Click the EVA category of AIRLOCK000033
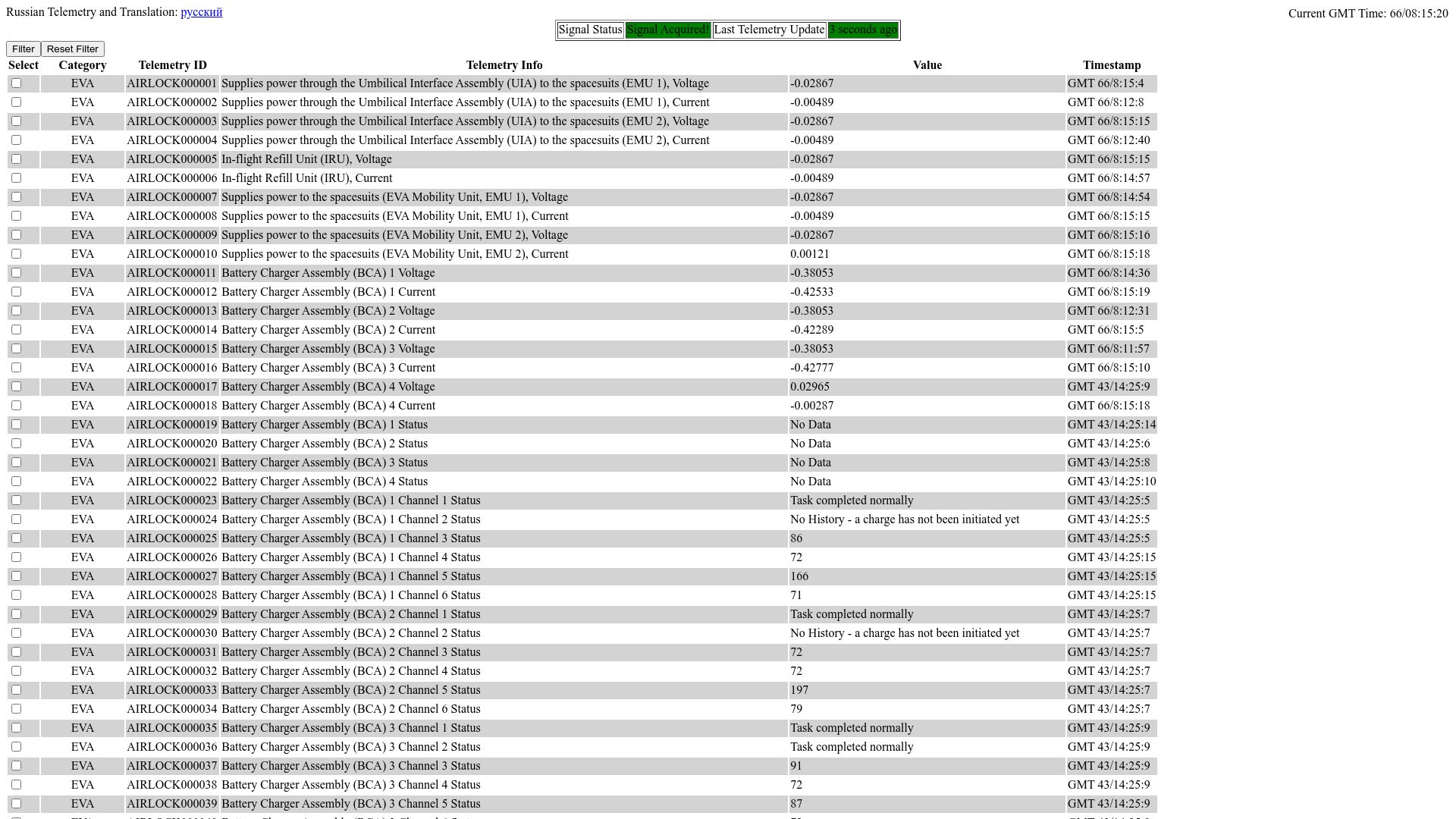 83,690
